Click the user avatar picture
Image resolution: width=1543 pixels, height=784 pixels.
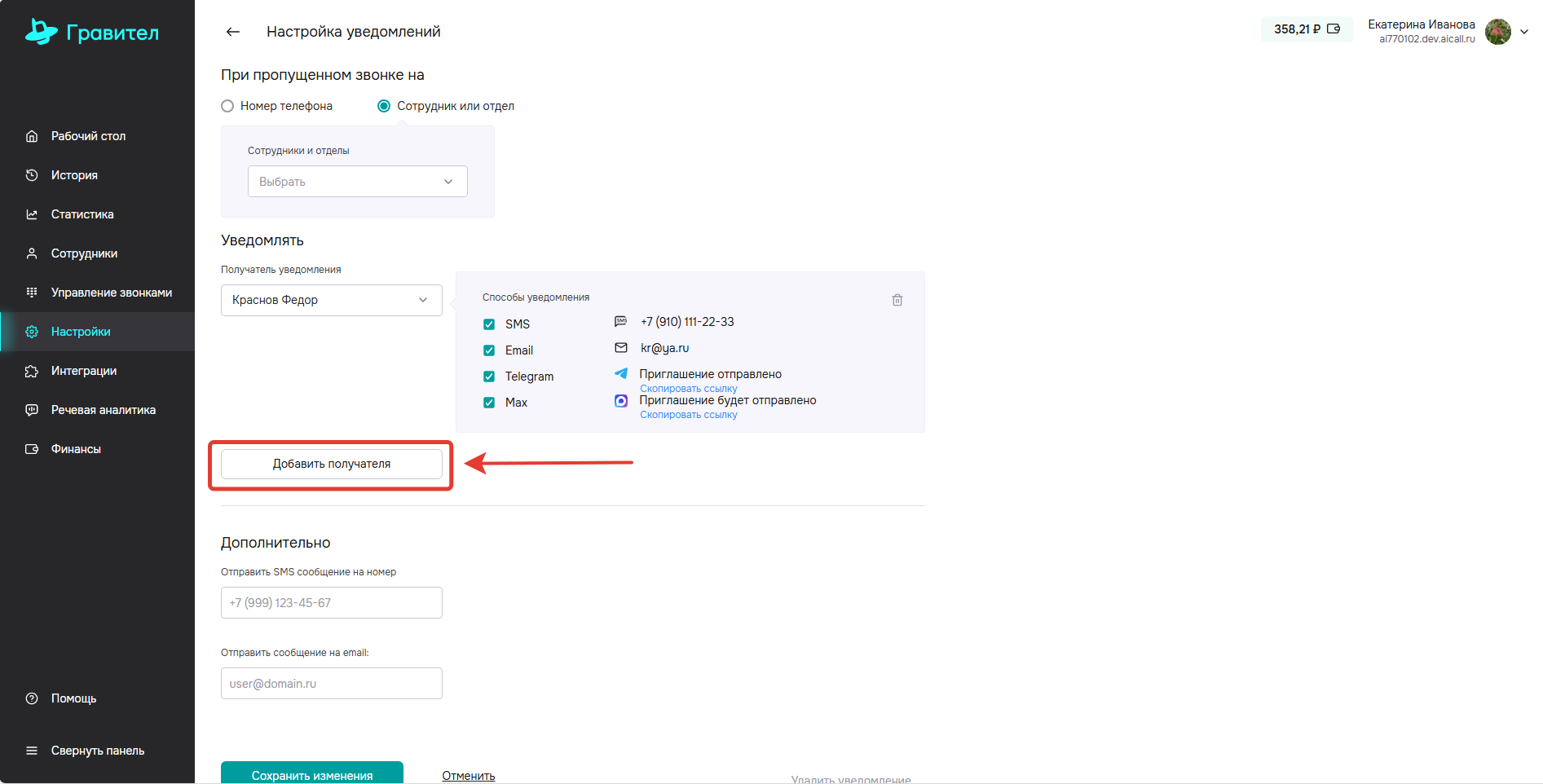pyautogui.click(x=1497, y=32)
